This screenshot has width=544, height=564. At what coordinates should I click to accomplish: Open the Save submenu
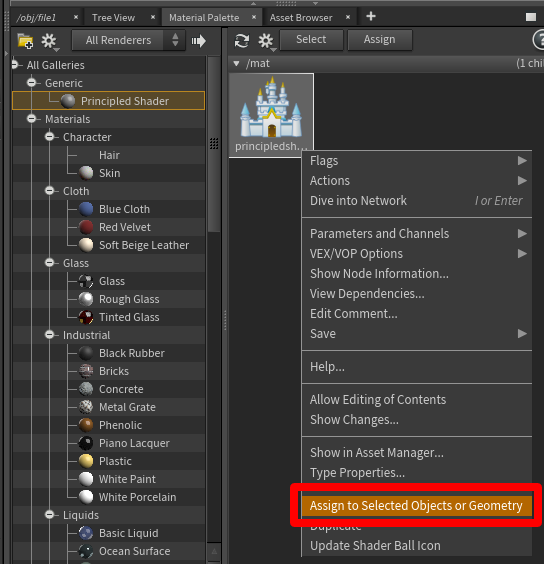[417, 334]
